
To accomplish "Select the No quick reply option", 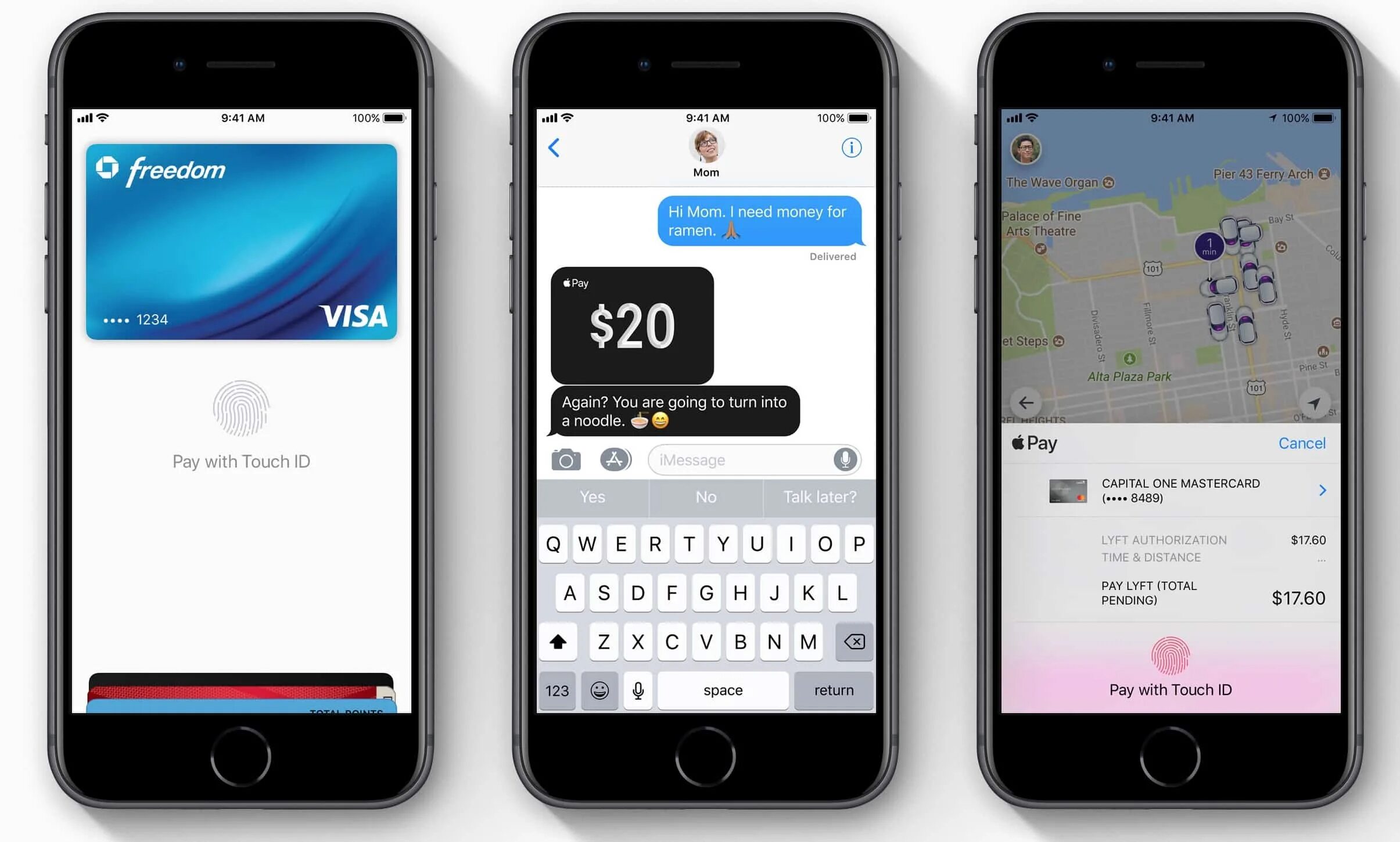I will point(699,497).
